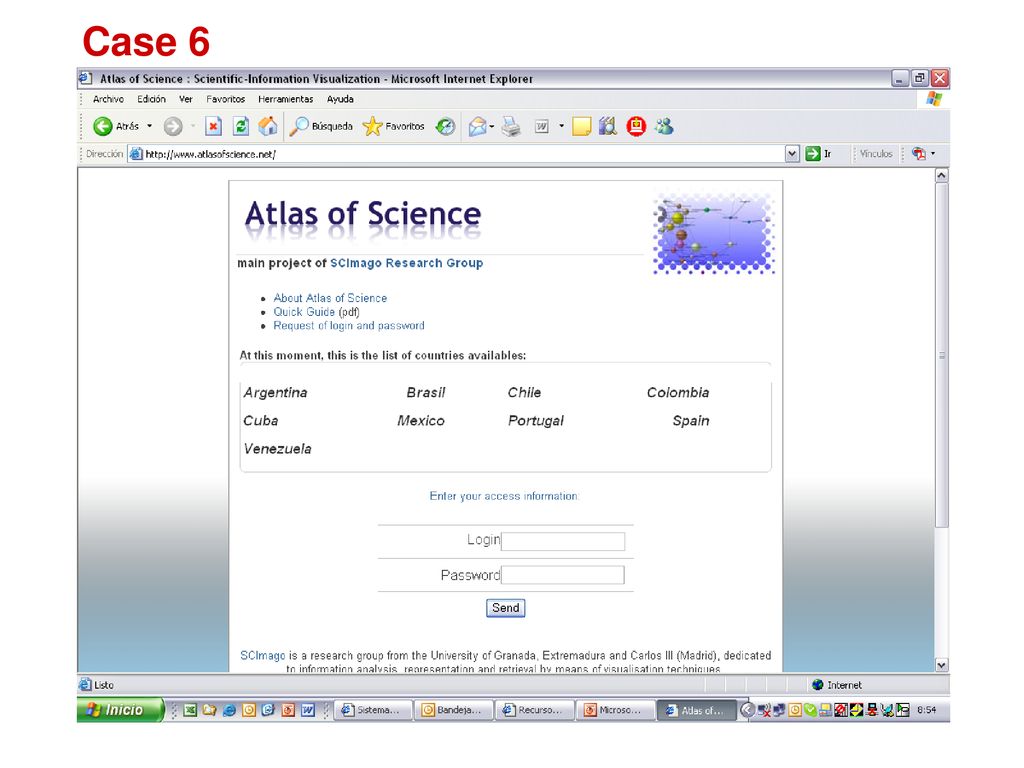Image resolution: width=1024 pixels, height=768 pixels.
Task: Open the Edición menu
Action: (x=151, y=99)
